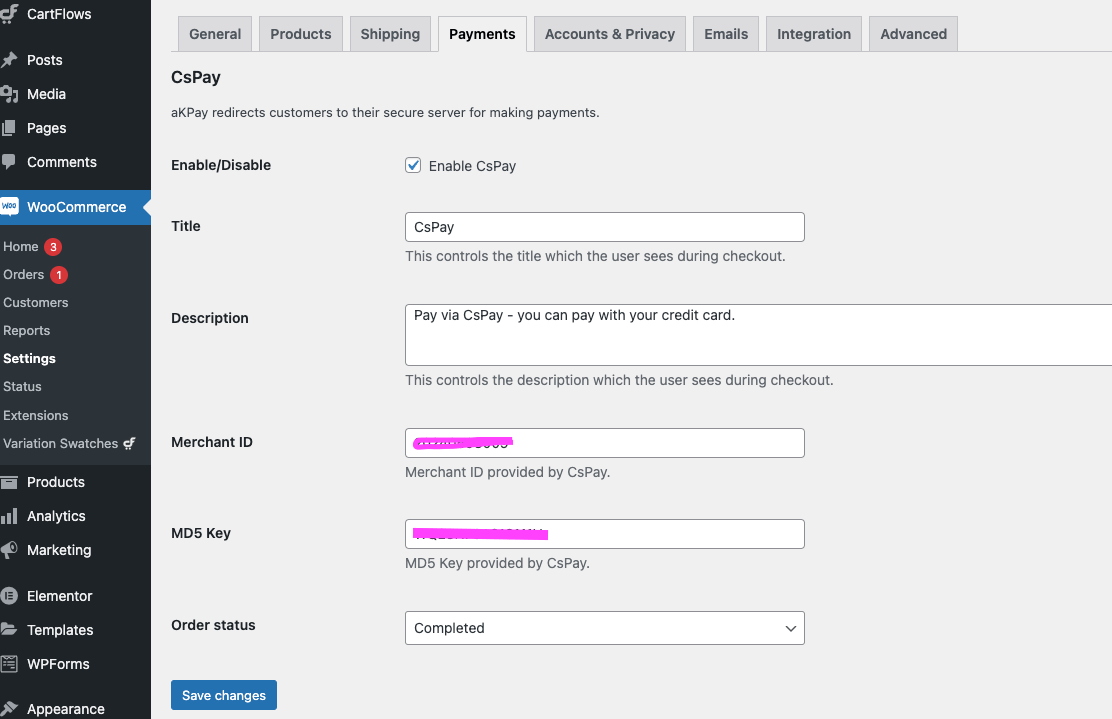Click the Posts pushpin icon
This screenshot has width=1112, height=719.
[9, 60]
